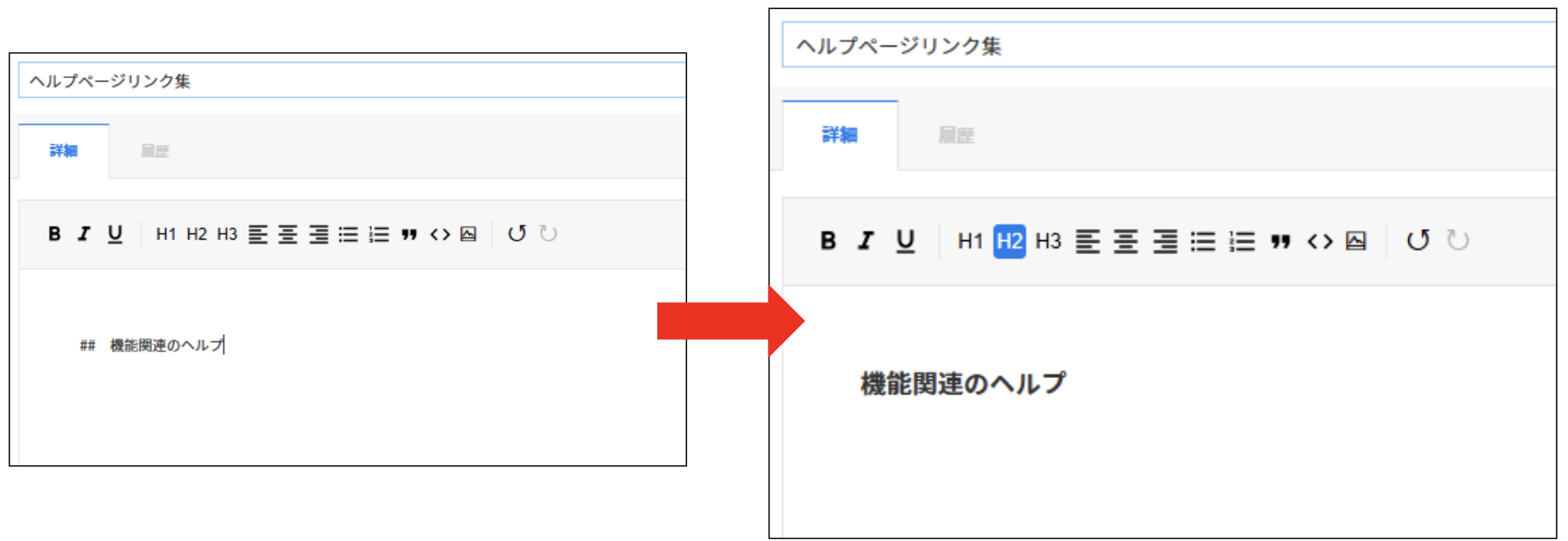This screenshot has height=541, width=1568.
Task: Center align text in the left editor
Action: click(288, 235)
